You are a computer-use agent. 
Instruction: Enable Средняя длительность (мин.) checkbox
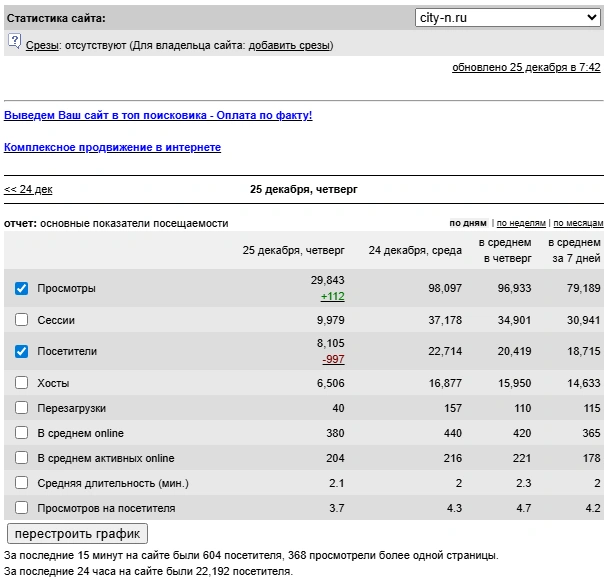click(x=22, y=483)
